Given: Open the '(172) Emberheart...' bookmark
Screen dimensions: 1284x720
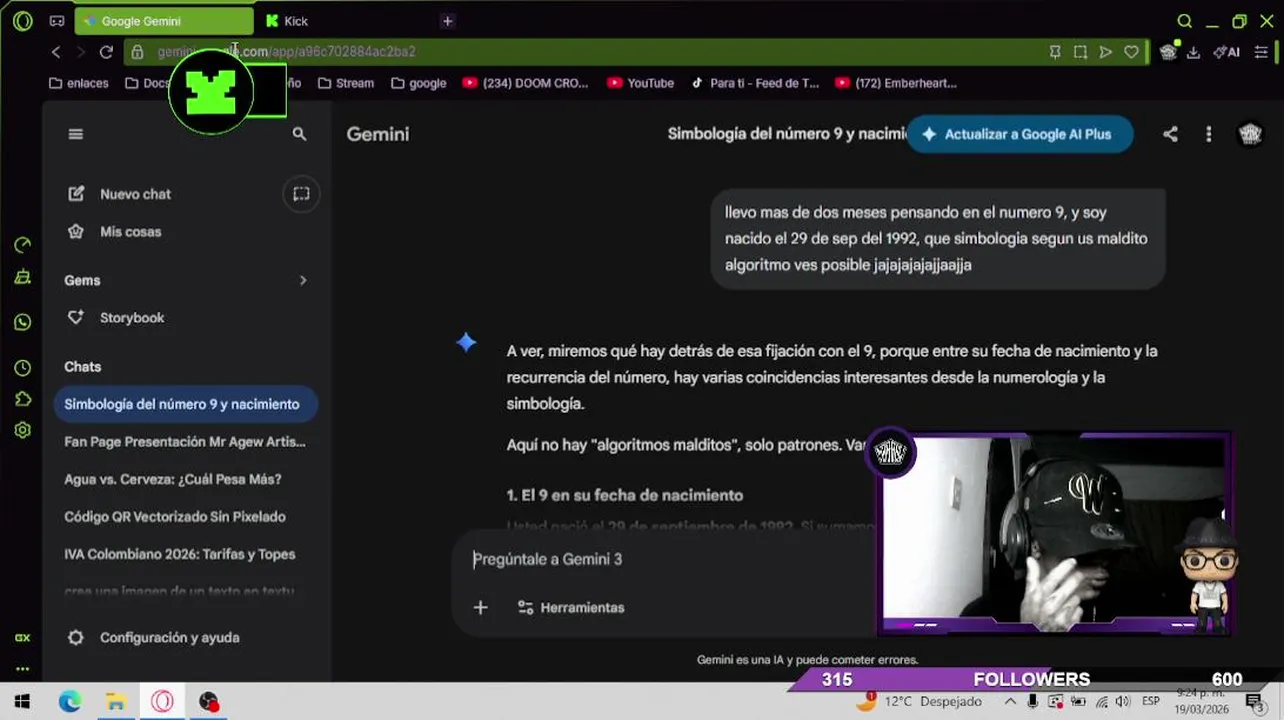Looking at the screenshot, I should [x=896, y=83].
